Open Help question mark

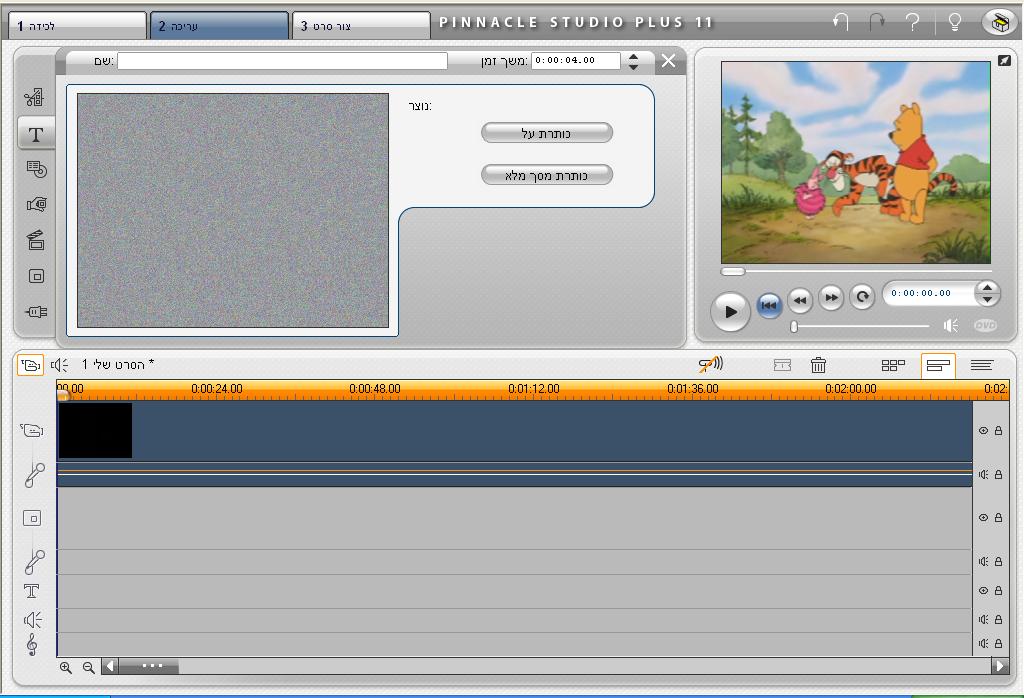coord(913,22)
